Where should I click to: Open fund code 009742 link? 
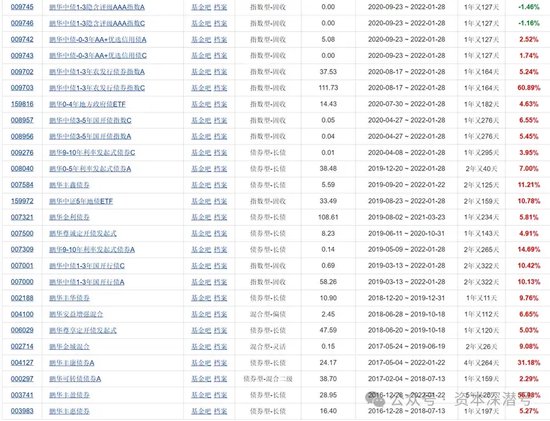click(x=22, y=39)
